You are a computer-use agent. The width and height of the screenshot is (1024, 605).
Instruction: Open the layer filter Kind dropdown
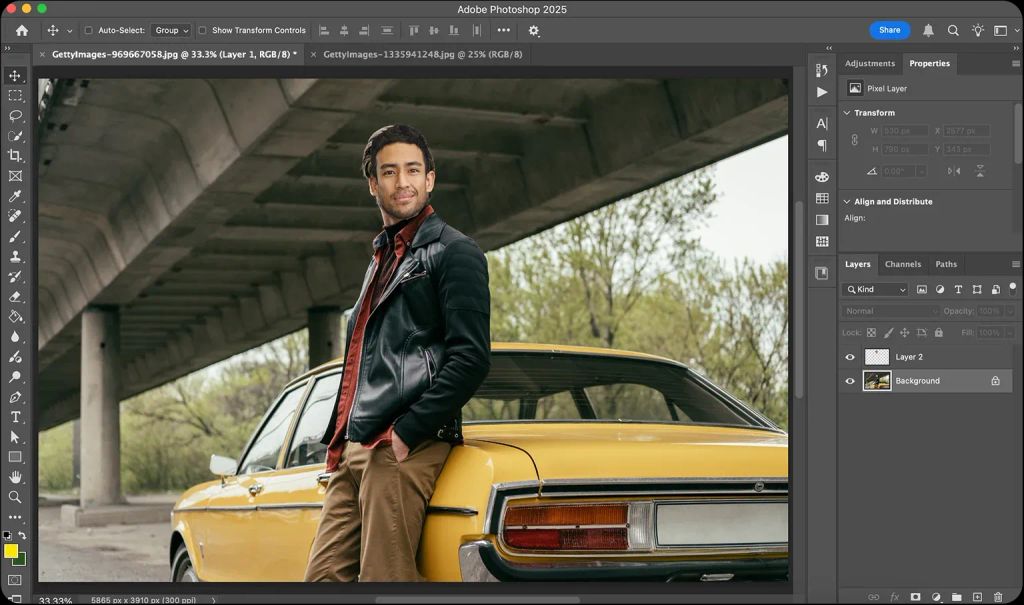tap(877, 289)
